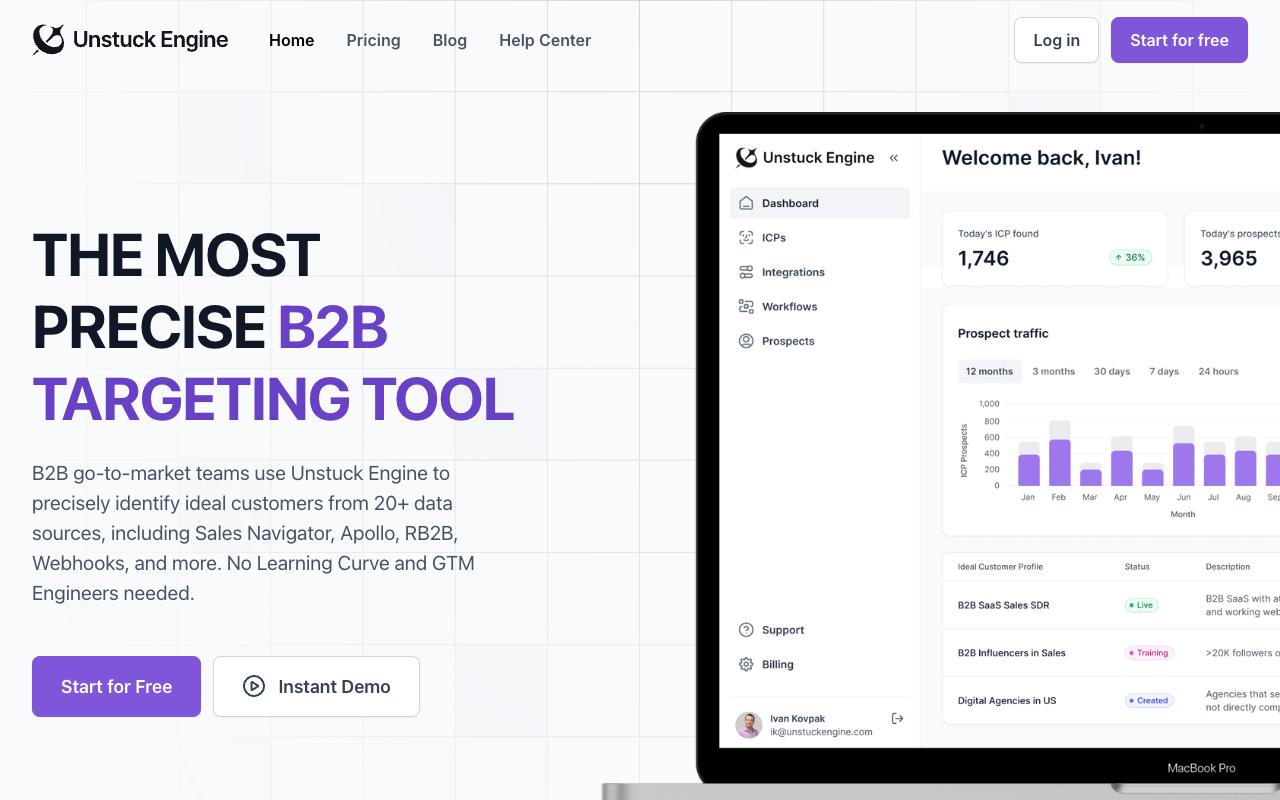This screenshot has width=1280, height=800.
Task: Switch to the 3 months tab
Action: (x=1054, y=371)
